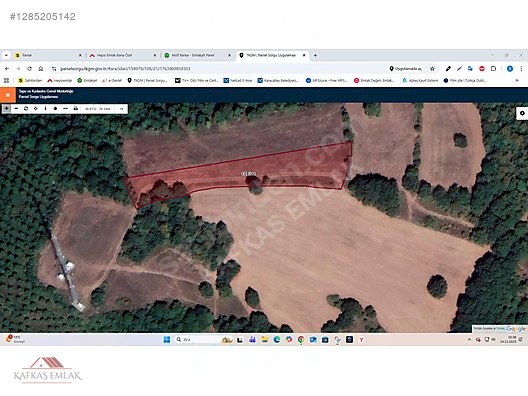Open the apps grid in bookmarks bar
The height and width of the screenshot is (396, 528).
(6, 80)
